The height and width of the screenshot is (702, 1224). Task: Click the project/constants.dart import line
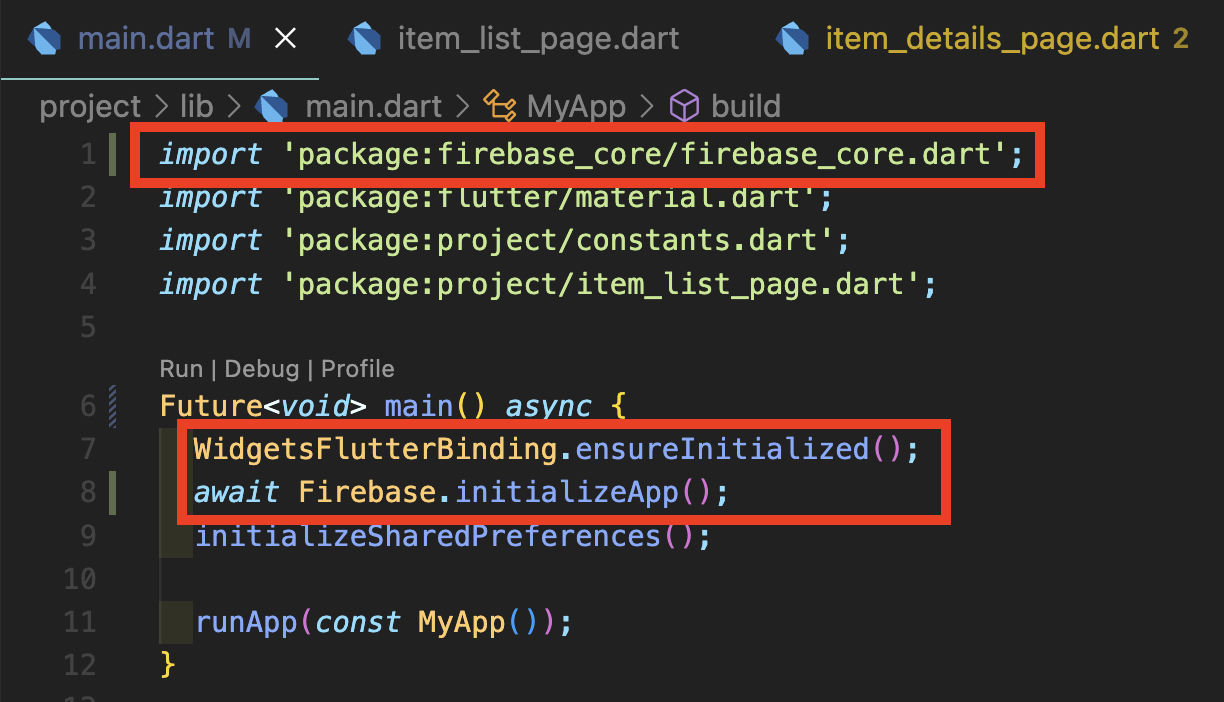(x=504, y=241)
